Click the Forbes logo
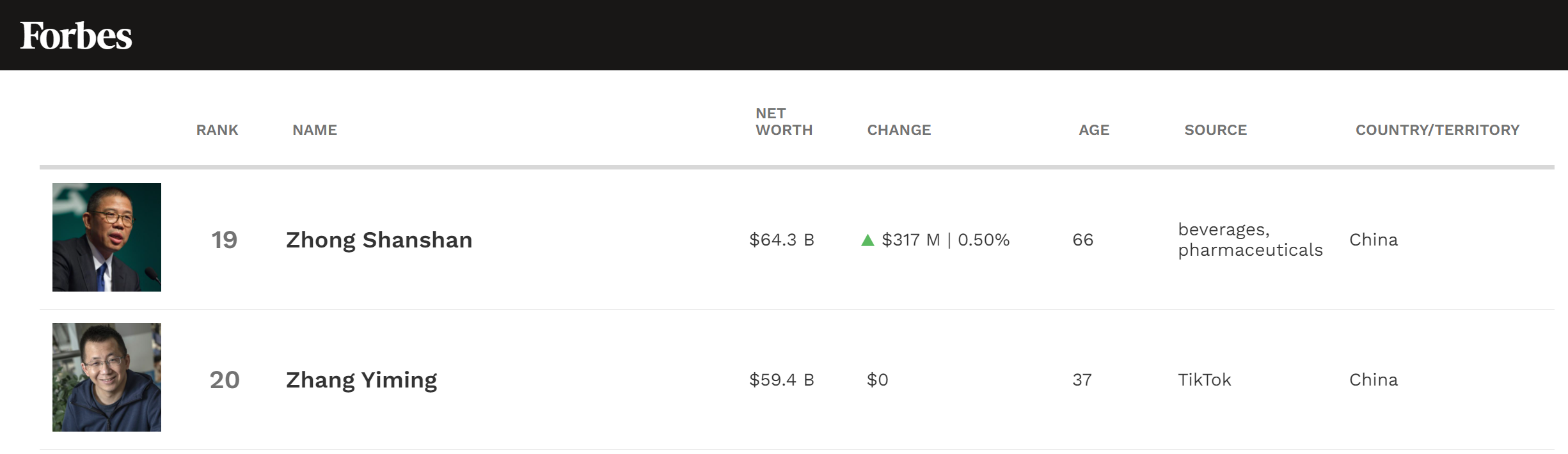Viewport: 1568px width, 454px height. 76,36
